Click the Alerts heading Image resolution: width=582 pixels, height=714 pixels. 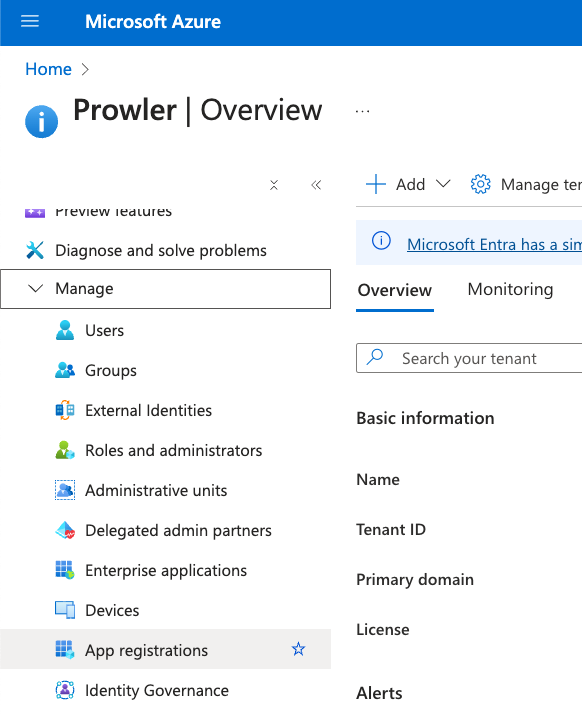pyautogui.click(x=379, y=693)
